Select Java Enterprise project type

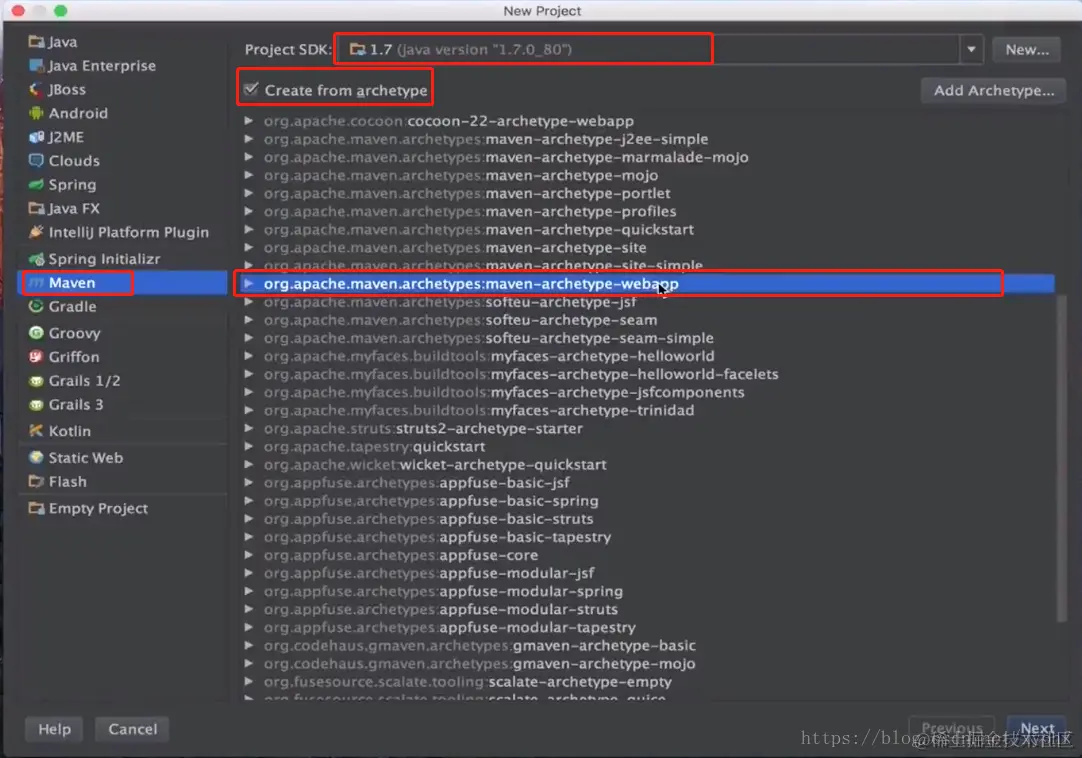click(x=122, y=66)
